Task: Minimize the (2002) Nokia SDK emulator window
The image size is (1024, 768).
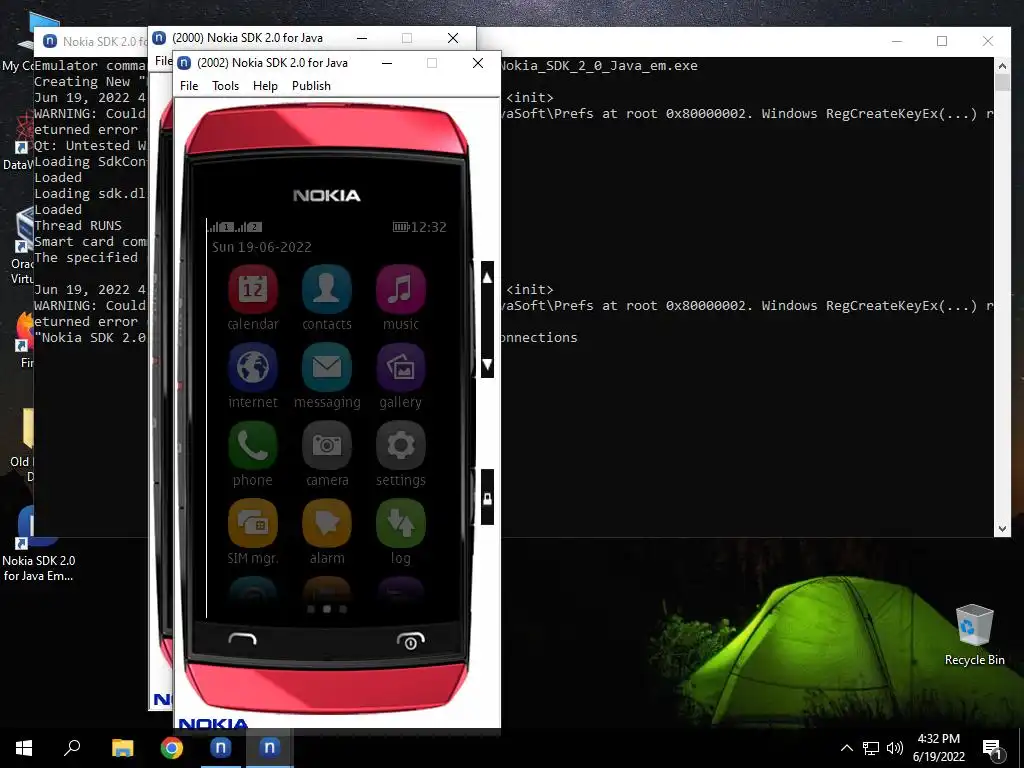Action: pyautogui.click(x=387, y=63)
